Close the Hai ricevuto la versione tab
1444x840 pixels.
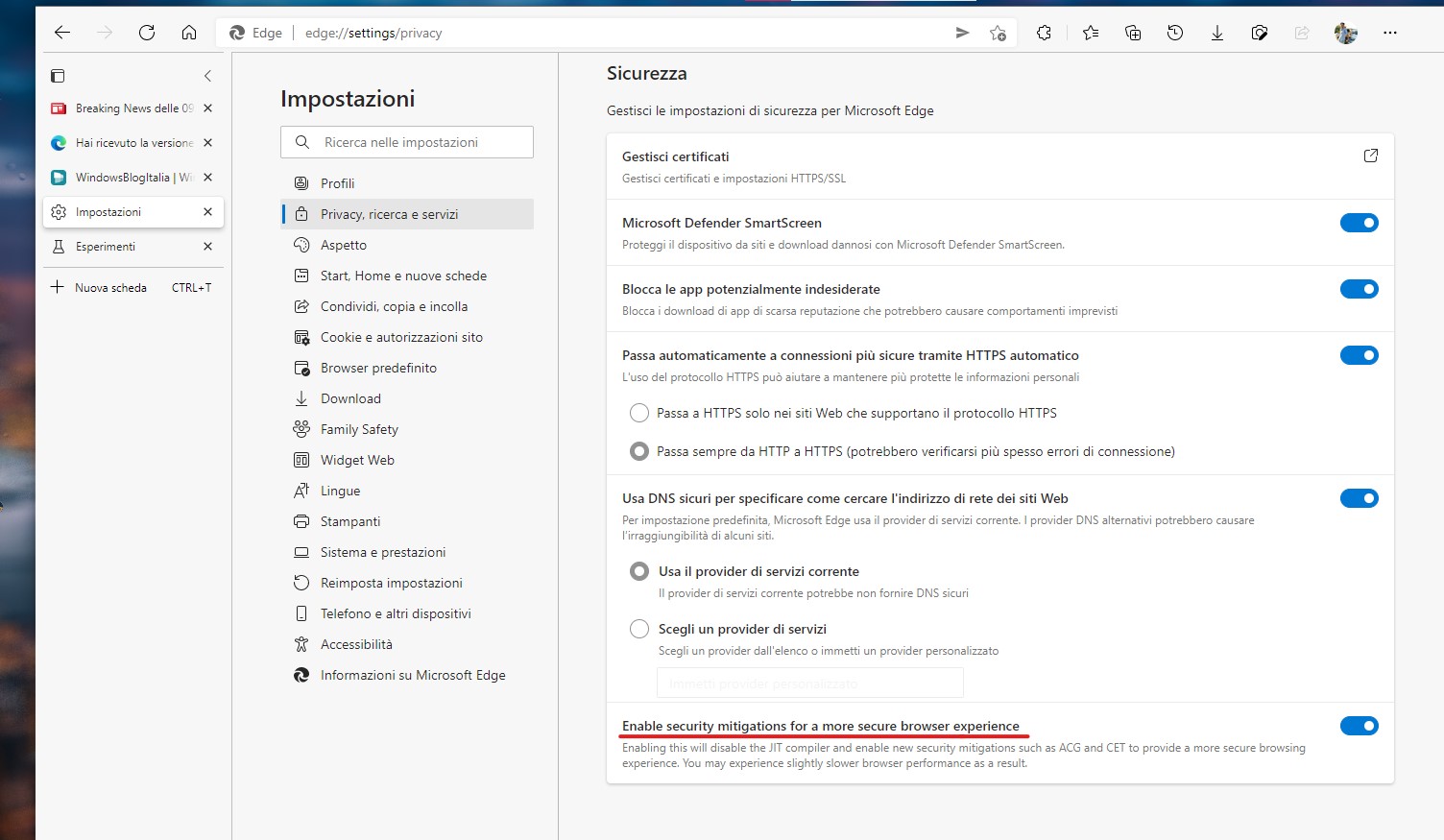point(207,143)
